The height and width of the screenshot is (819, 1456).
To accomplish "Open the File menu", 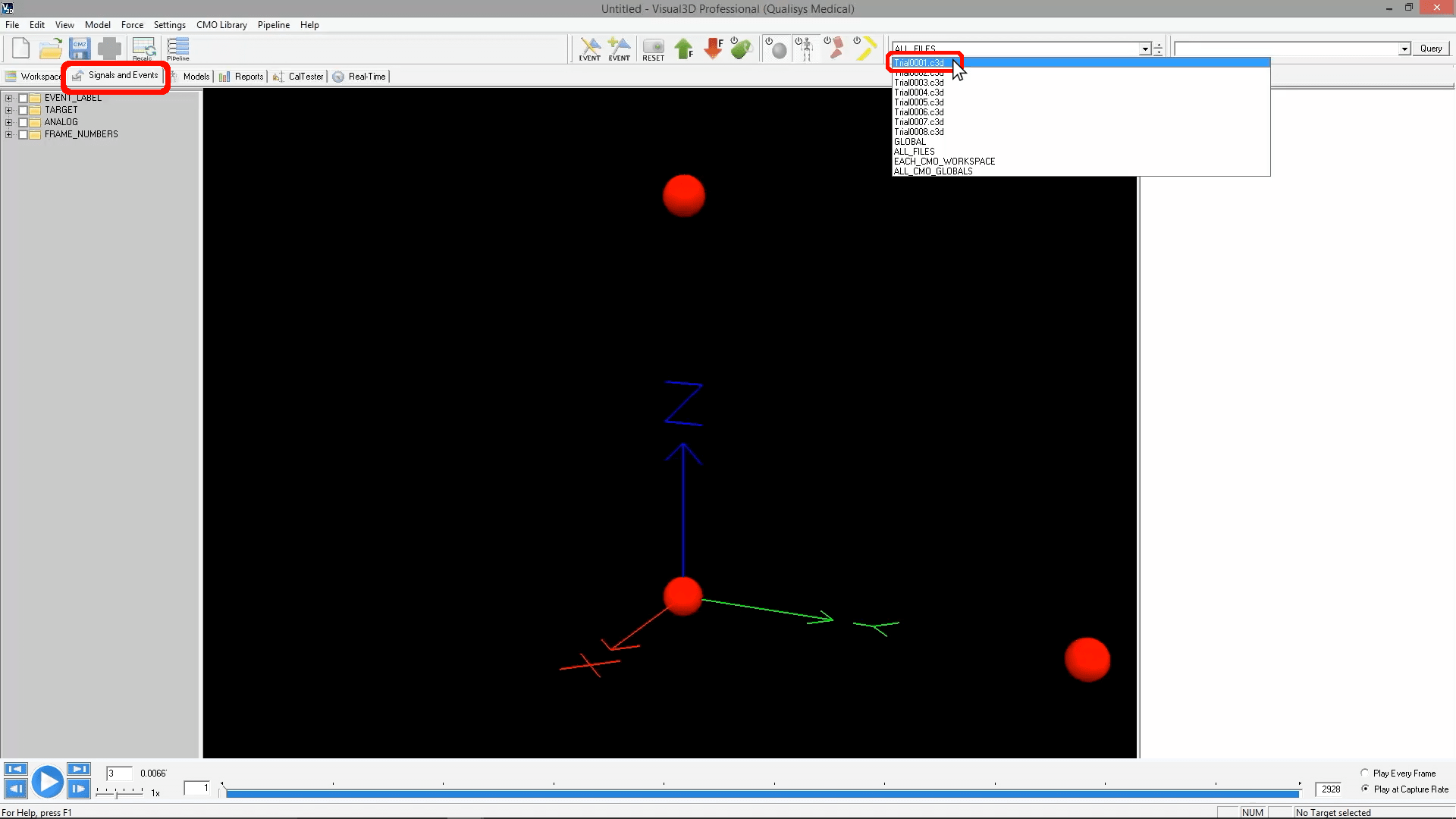I will [x=12, y=25].
